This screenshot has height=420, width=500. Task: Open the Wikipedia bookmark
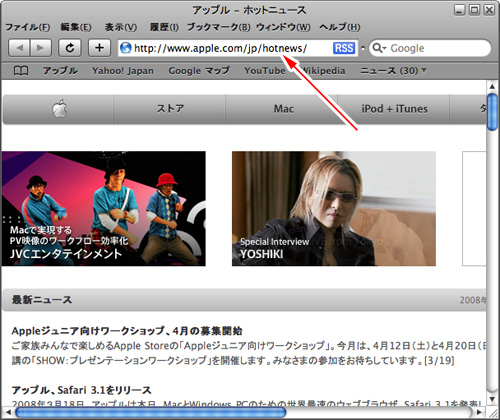322,71
